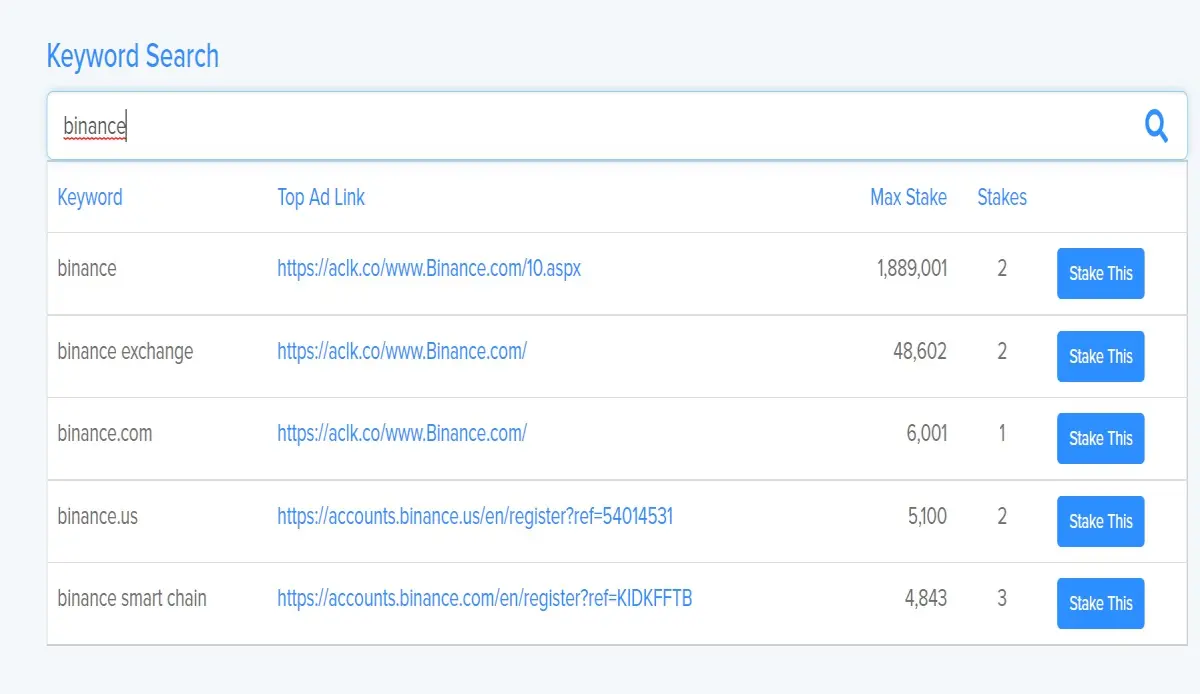1200x694 pixels.
Task: Click the 1,889,001 max stake value
Action: click(912, 268)
